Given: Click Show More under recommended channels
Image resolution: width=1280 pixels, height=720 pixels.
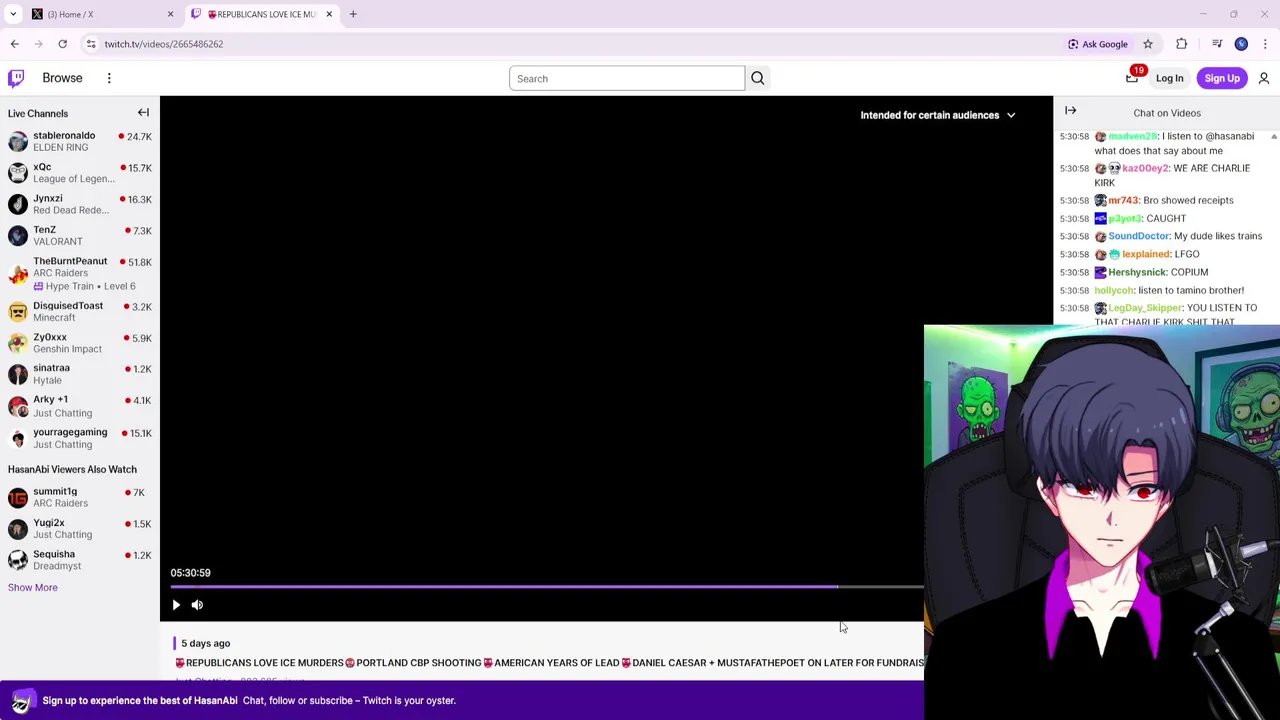Looking at the screenshot, I should pos(33,588).
